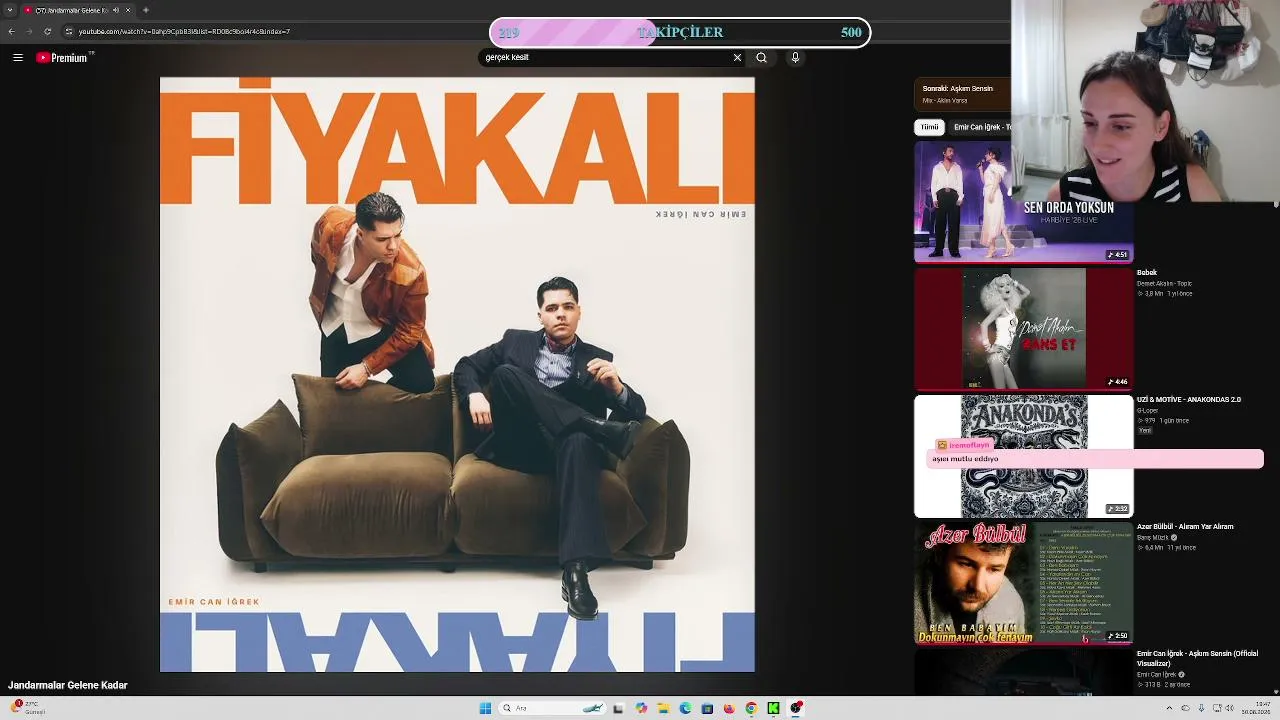This screenshot has width=1280, height=720.
Task: Launch Microsoft Edge from the taskbar
Action: pyautogui.click(x=685, y=708)
